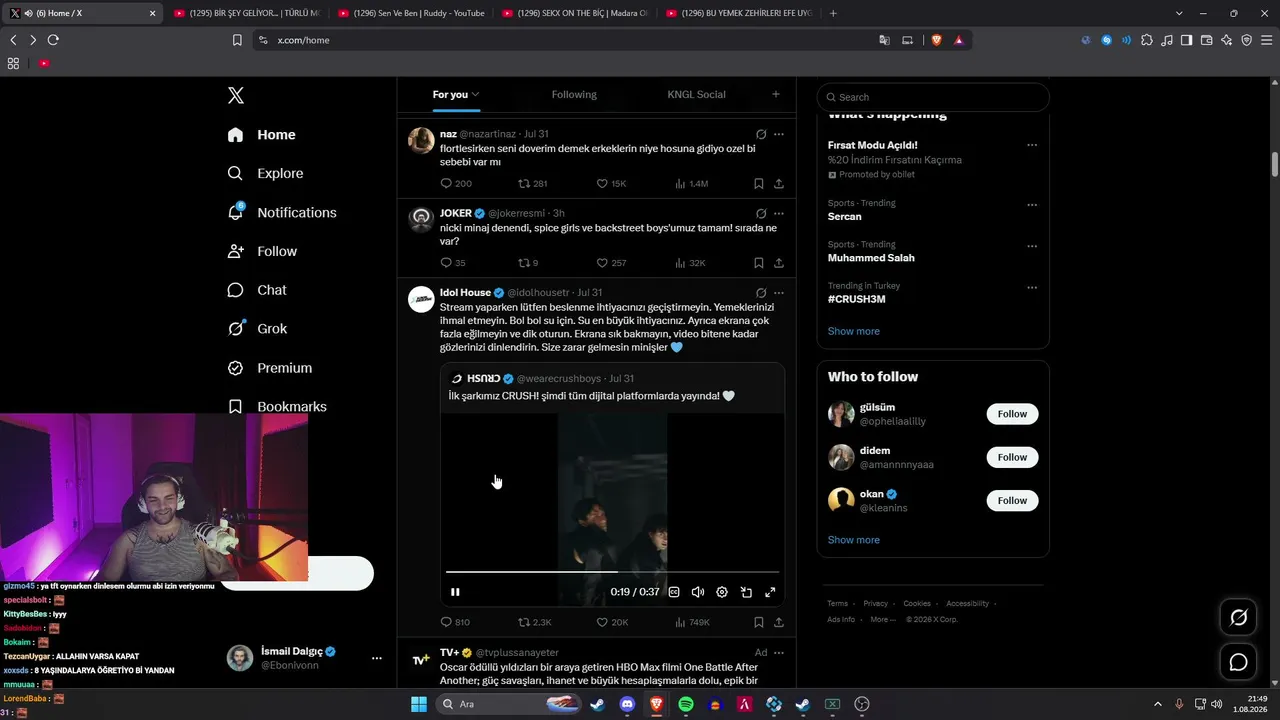The height and width of the screenshot is (720, 1280).
Task: Switch to Sen Ve Ben YouTube tab
Action: click(x=410, y=13)
